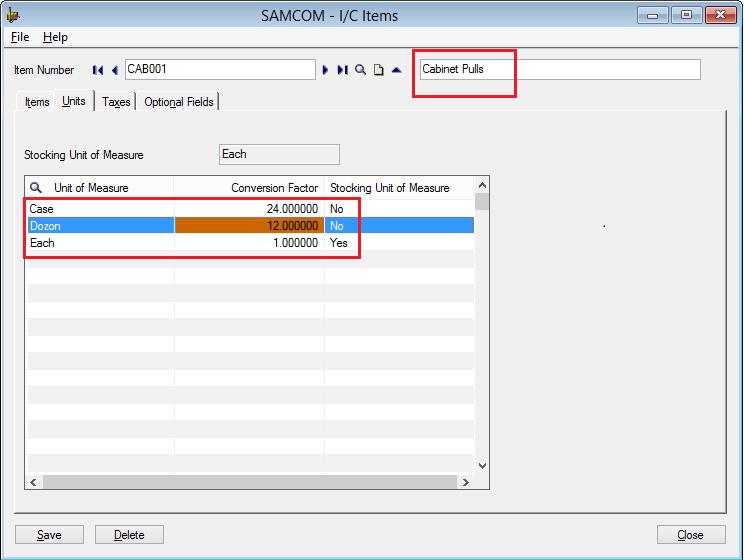
Task: Switch to the Items tab
Action: (x=37, y=102)
